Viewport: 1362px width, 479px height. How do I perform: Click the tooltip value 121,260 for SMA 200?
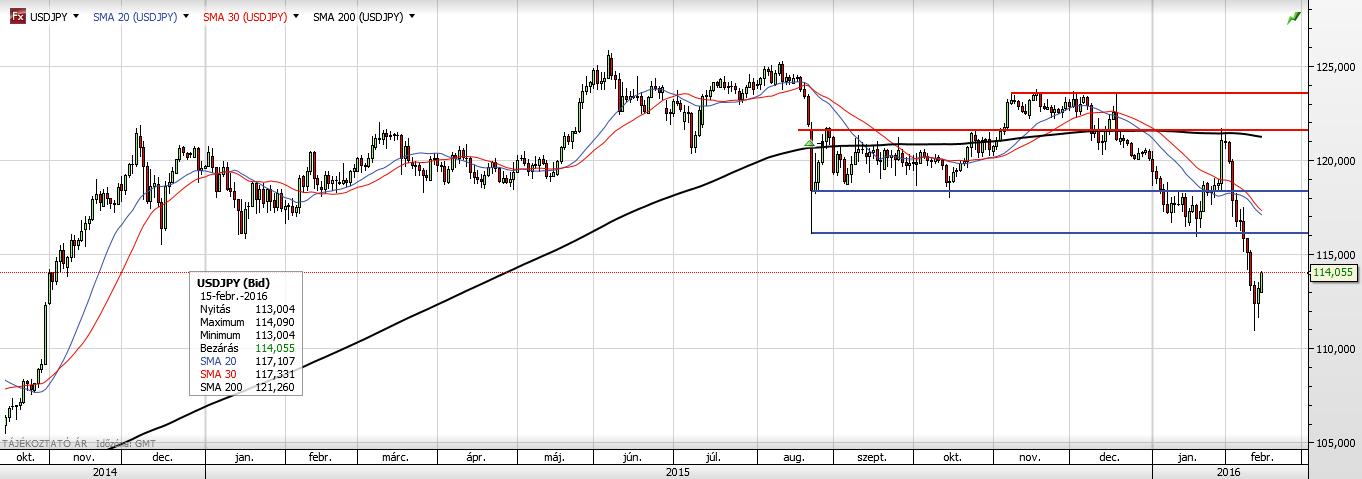pos(274,387)
